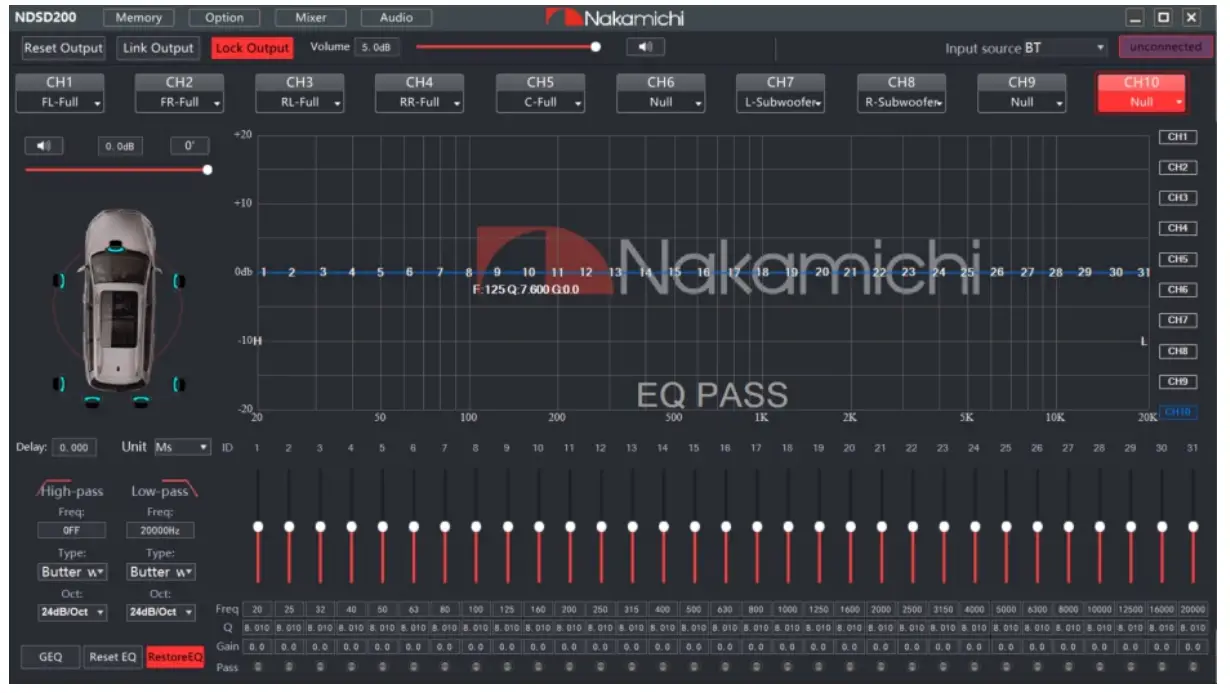The width and height of the screenshot is (1230, 693).
Task: Select the CH4 channel tab
Action: [x=420, y=82]
